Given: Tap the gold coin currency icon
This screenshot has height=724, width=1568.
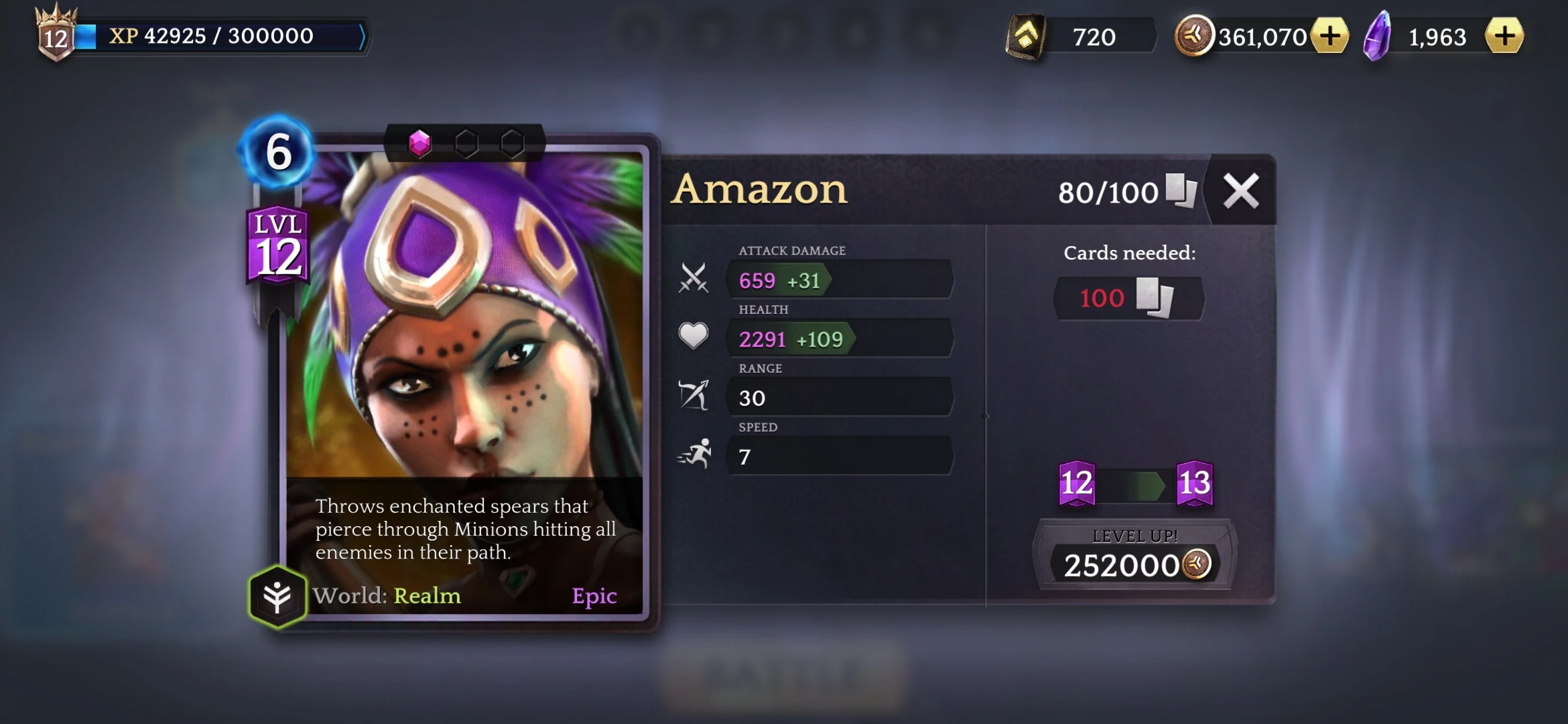Looking at the screenshot, I should tap(1194, 36).
